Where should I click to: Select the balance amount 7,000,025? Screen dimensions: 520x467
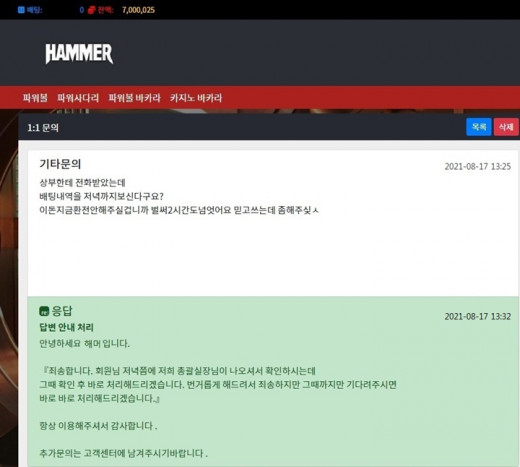pos(138,10)
